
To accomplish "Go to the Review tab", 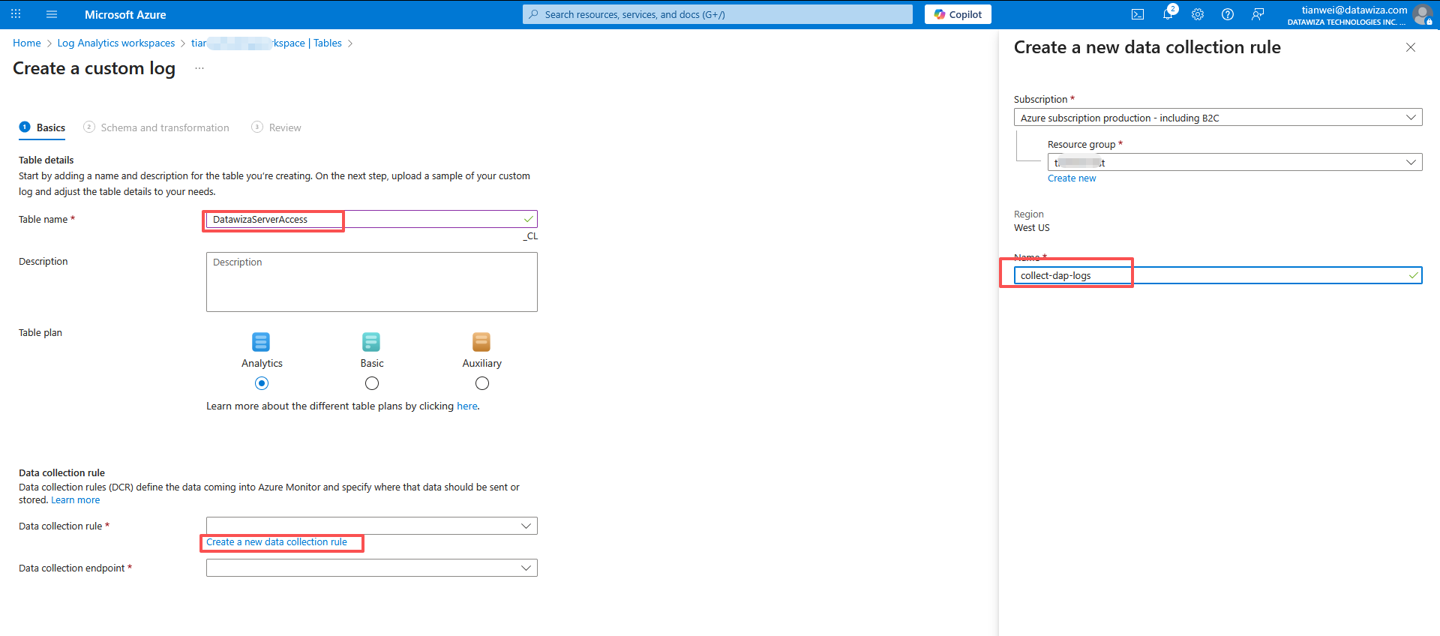I will click(x=284, y=128).
